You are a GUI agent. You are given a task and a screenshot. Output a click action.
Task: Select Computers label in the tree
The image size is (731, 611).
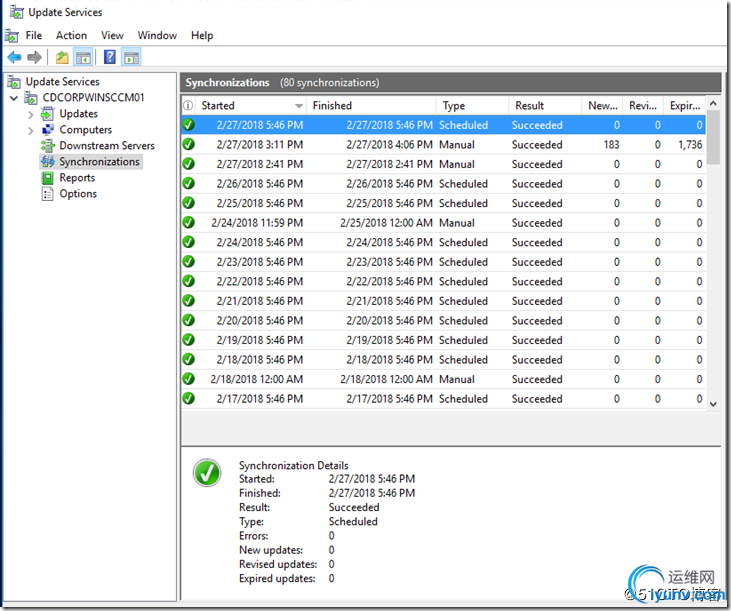[86, 130]
